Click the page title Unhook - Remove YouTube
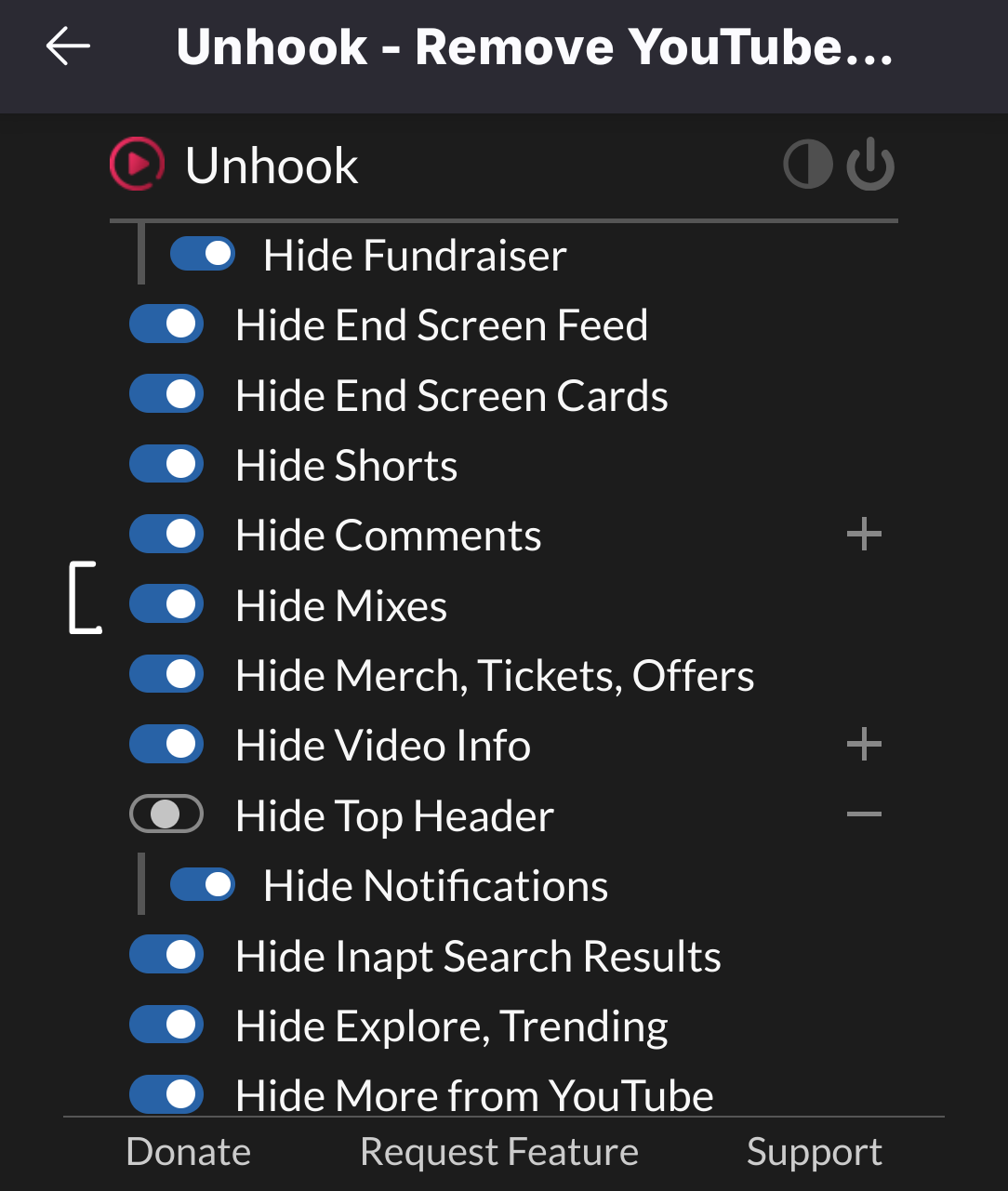Image resolution: width=1008 pixels, height=1191 pixels. [535, 46]
